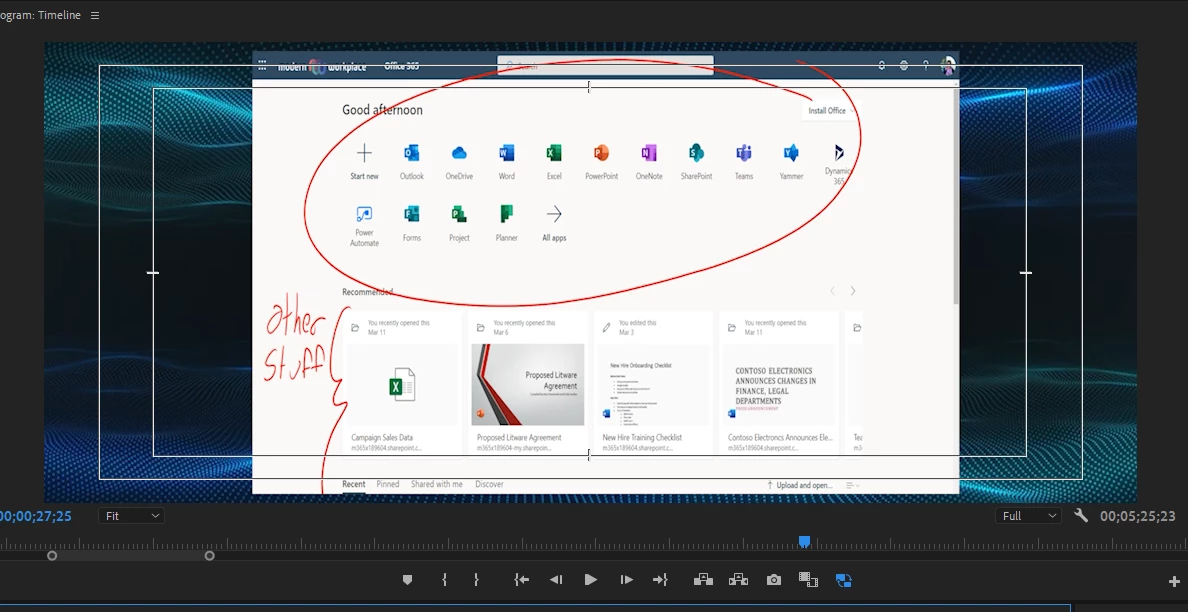Click the blue playhead on the time ruler
This screenshot has height=612, width=1188.
point(805,542)
